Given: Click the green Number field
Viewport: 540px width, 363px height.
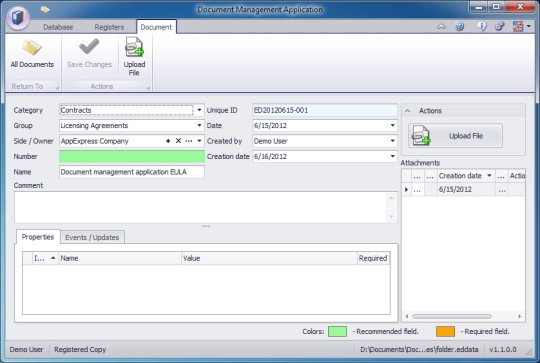Looking at the screenshot, I should (132, 156).
